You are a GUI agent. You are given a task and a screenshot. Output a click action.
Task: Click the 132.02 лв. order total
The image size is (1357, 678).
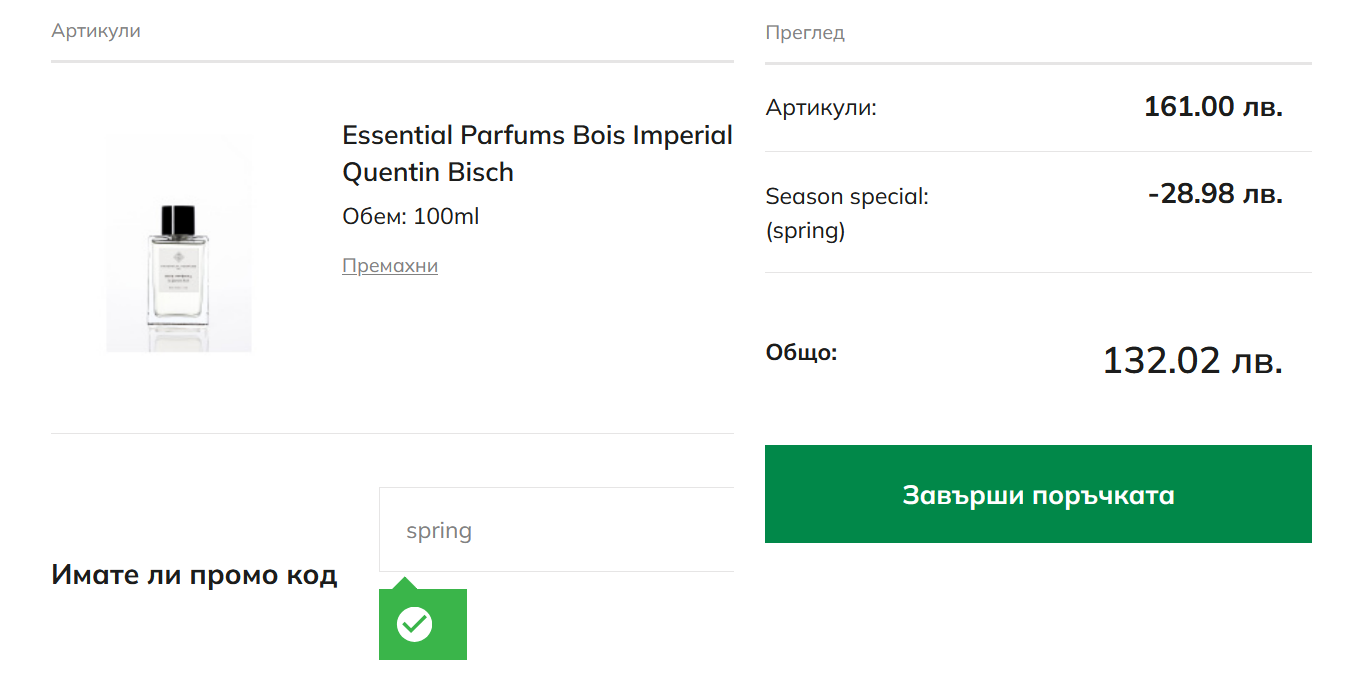[1191, 361]
